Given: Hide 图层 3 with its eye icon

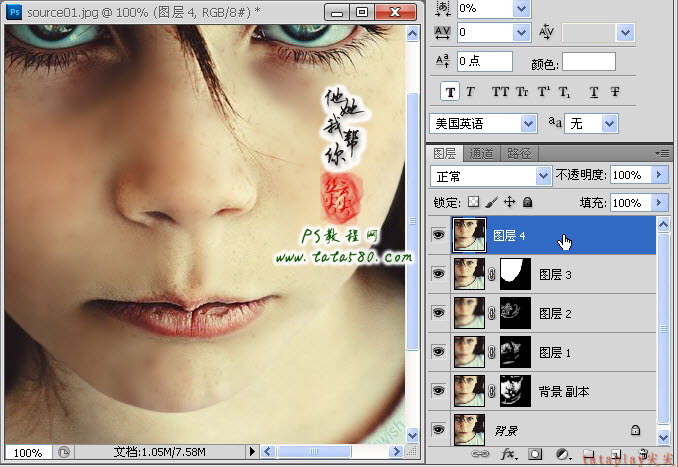Looking at the screenshot, I should click(438, 274).
